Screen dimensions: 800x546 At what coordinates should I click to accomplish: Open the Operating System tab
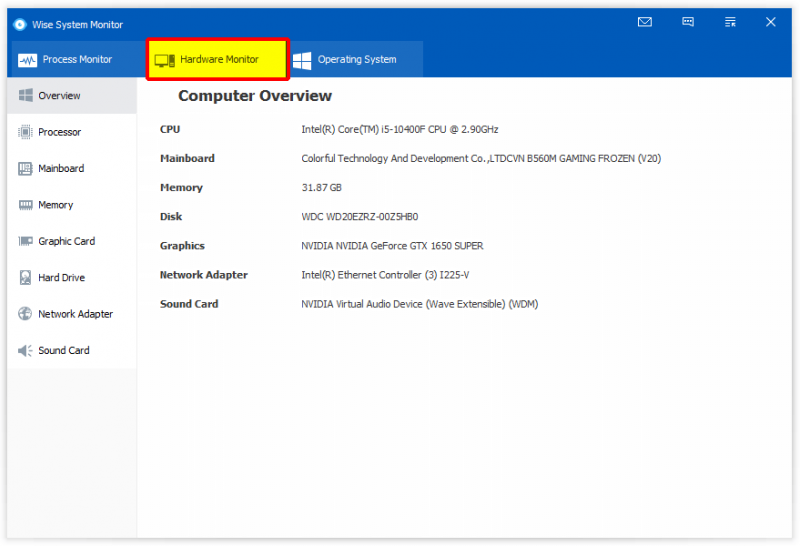357,59
